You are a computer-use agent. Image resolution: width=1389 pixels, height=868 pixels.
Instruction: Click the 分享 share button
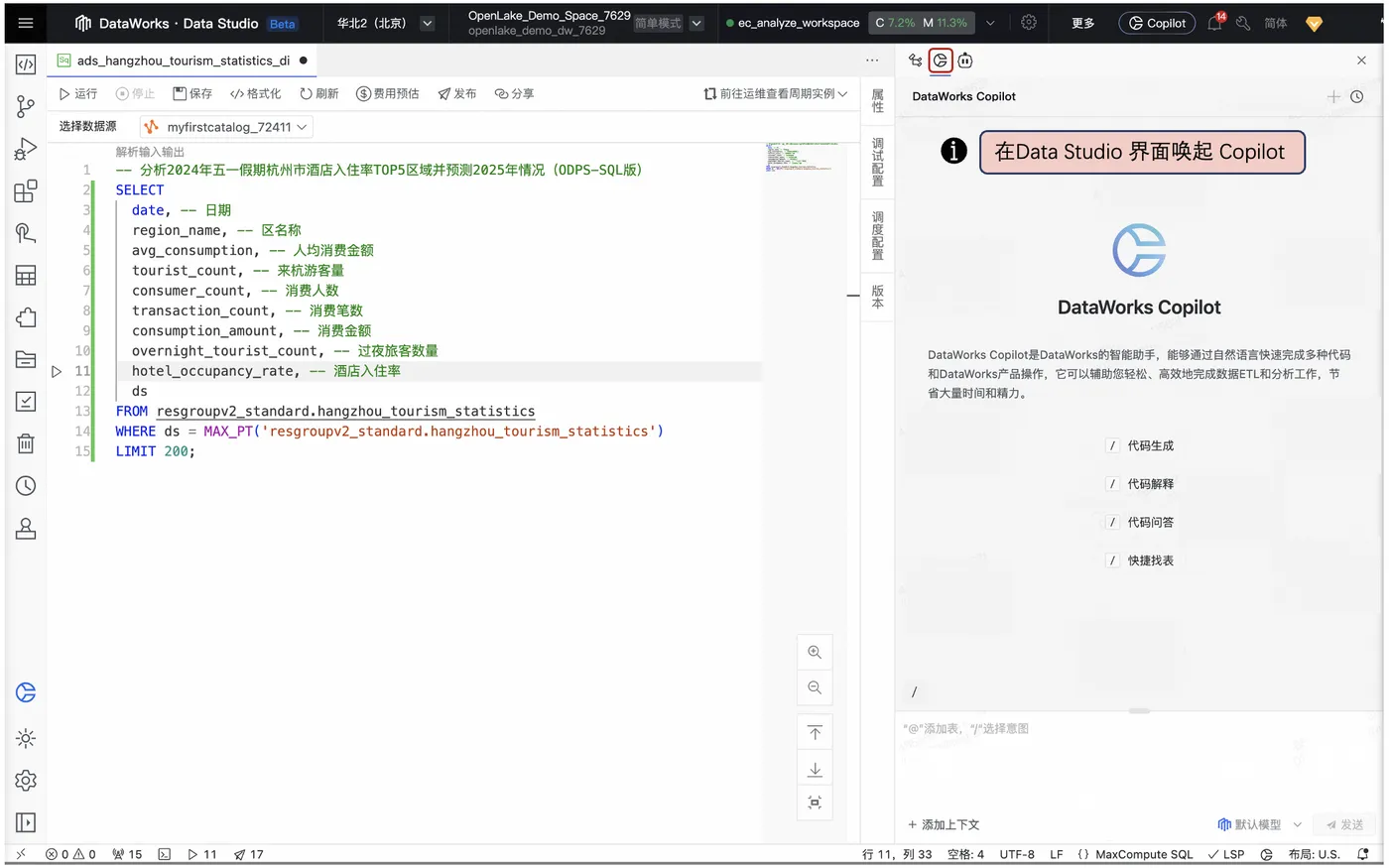(515, 93)
